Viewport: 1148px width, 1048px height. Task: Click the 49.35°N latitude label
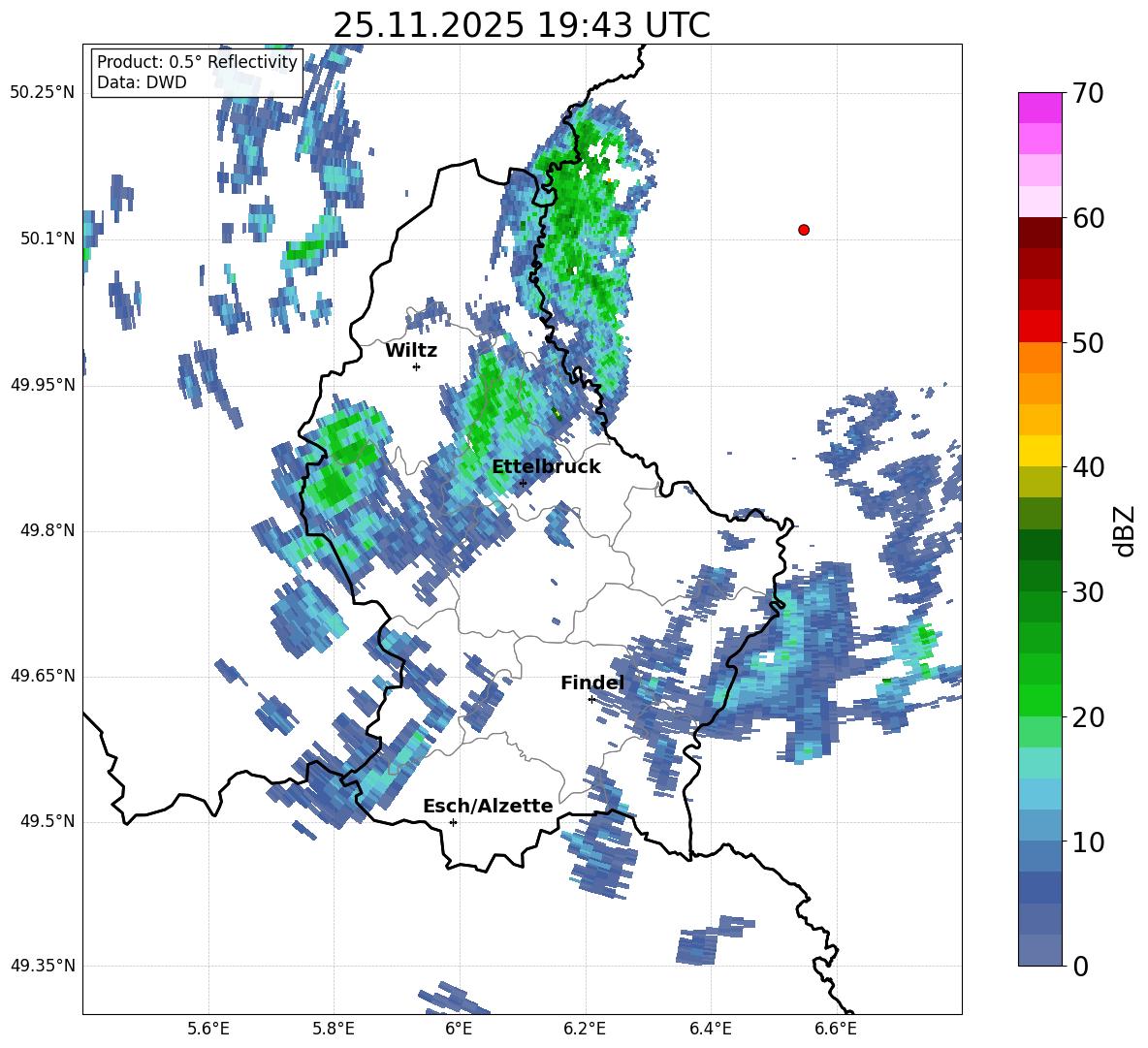(x=42, y=966)
